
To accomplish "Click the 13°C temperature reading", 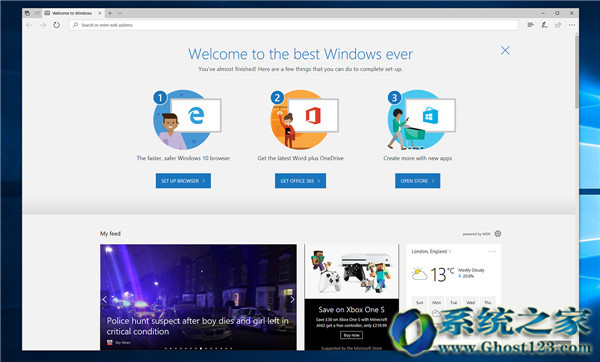I will tap(442, 274).
